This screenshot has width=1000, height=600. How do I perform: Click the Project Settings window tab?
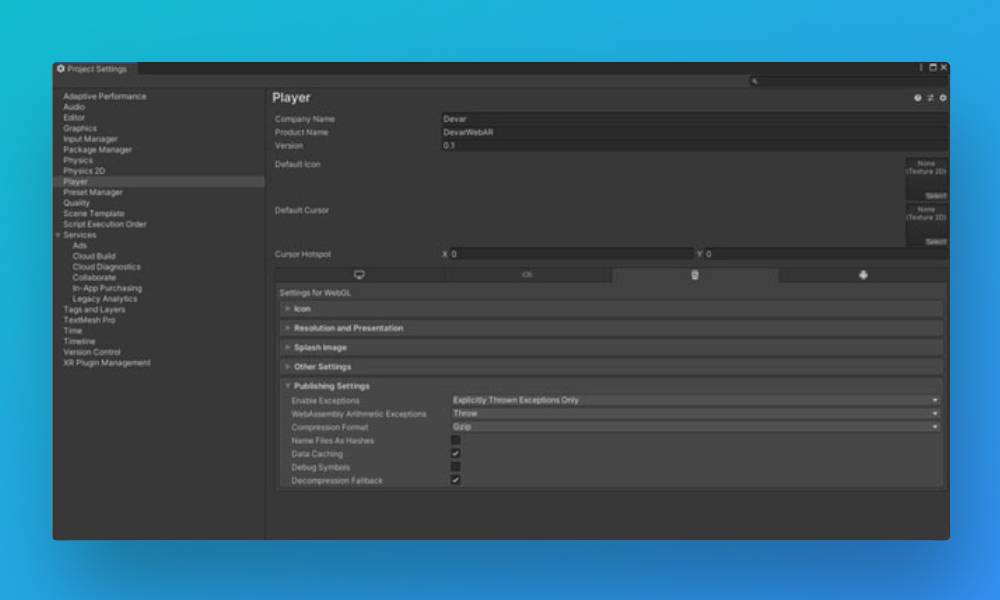(x=95, y=70)
